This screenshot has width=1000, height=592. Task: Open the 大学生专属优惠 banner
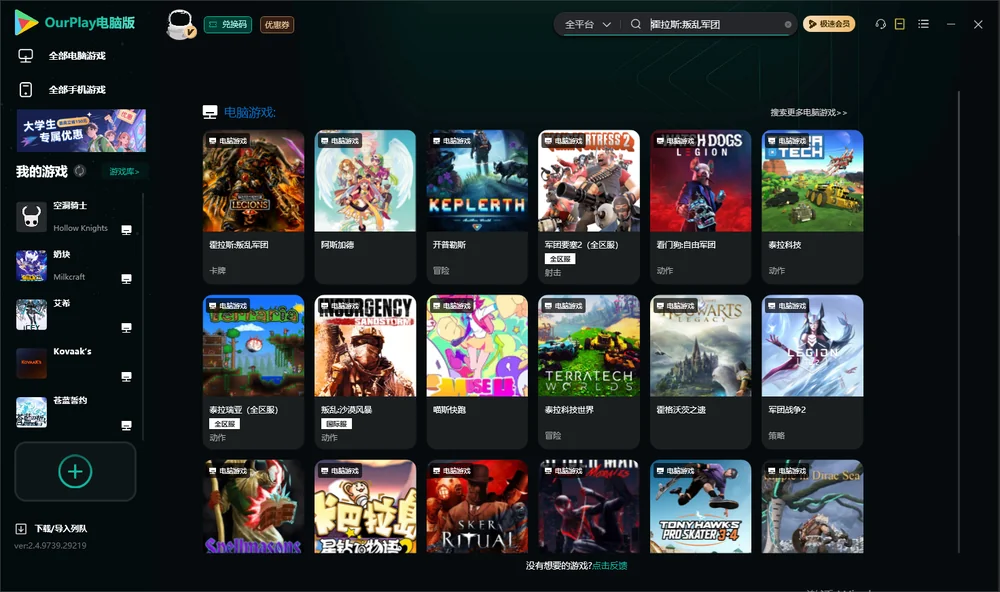(x=81, y=131)
